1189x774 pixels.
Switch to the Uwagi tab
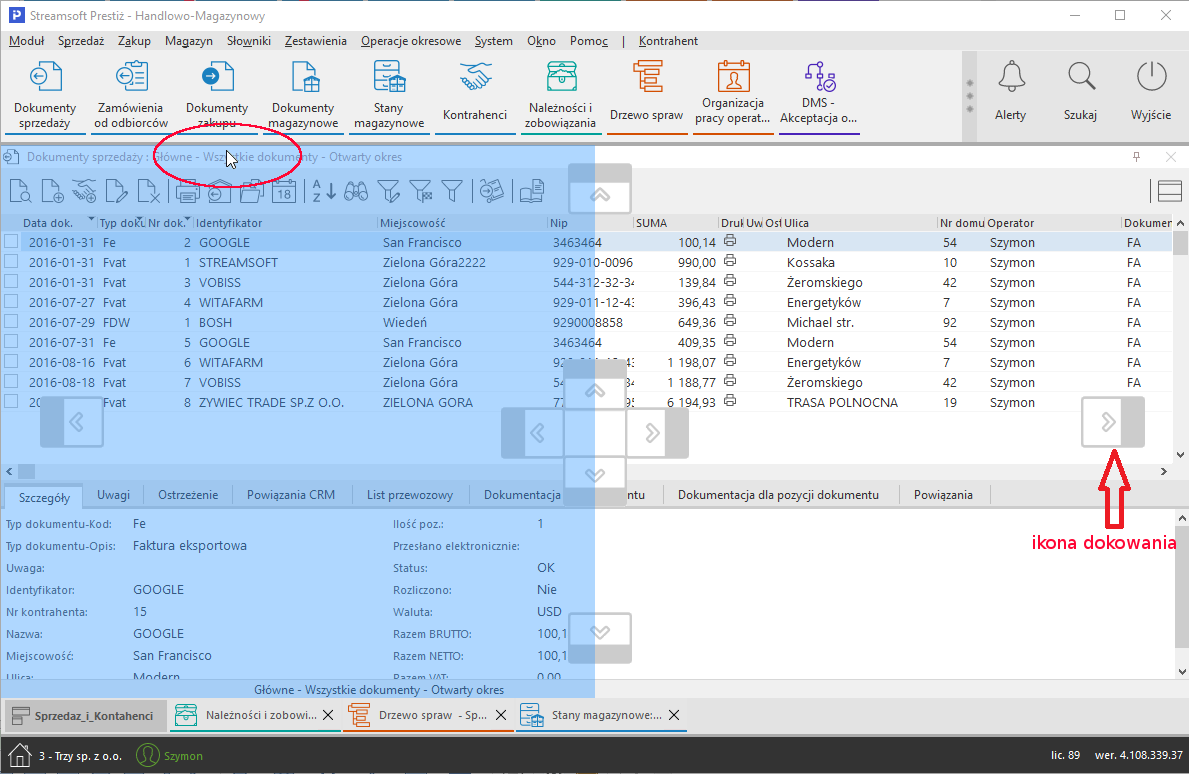tap(114, 495)
